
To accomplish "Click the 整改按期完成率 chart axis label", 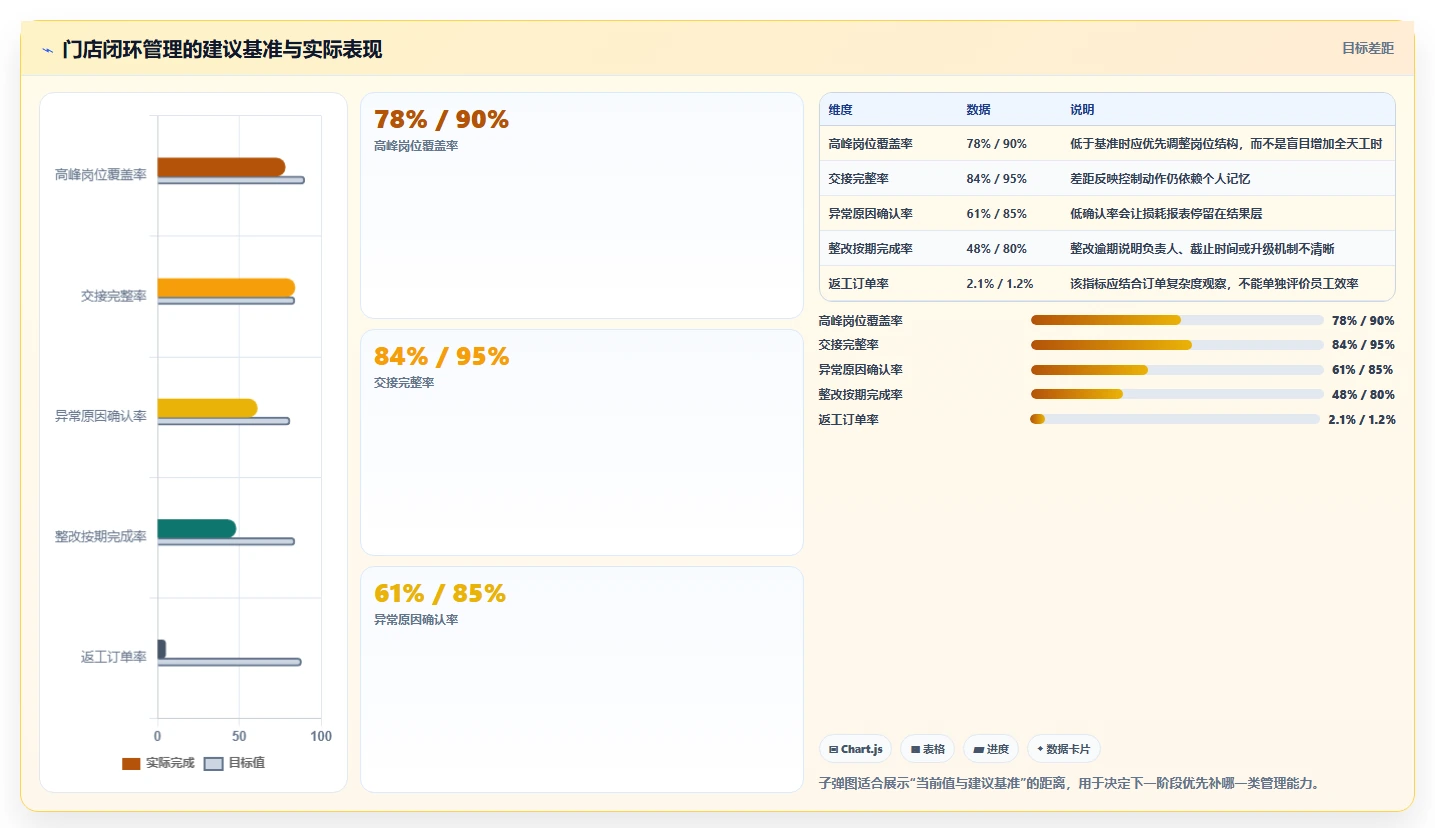I will pos(101,537).
